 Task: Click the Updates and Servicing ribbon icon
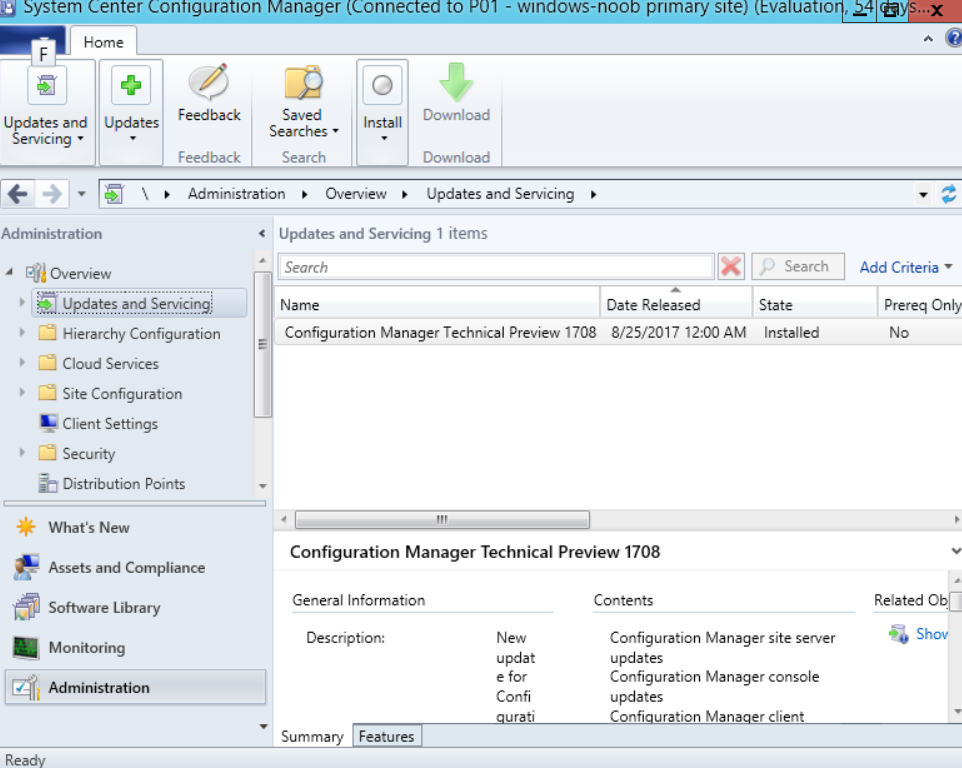click(x=46, y=86)
